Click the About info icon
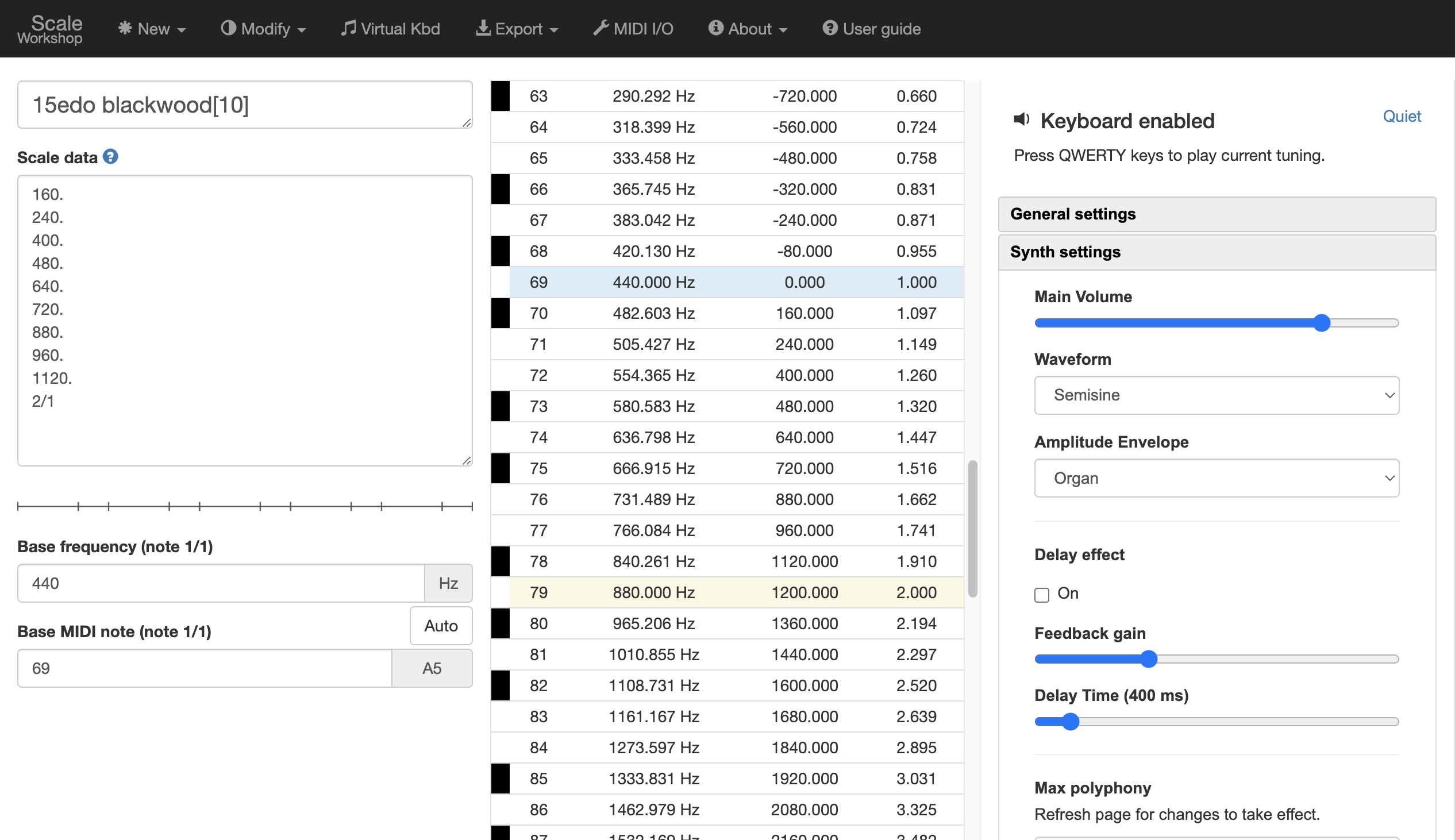 click(x=715, y=28)
